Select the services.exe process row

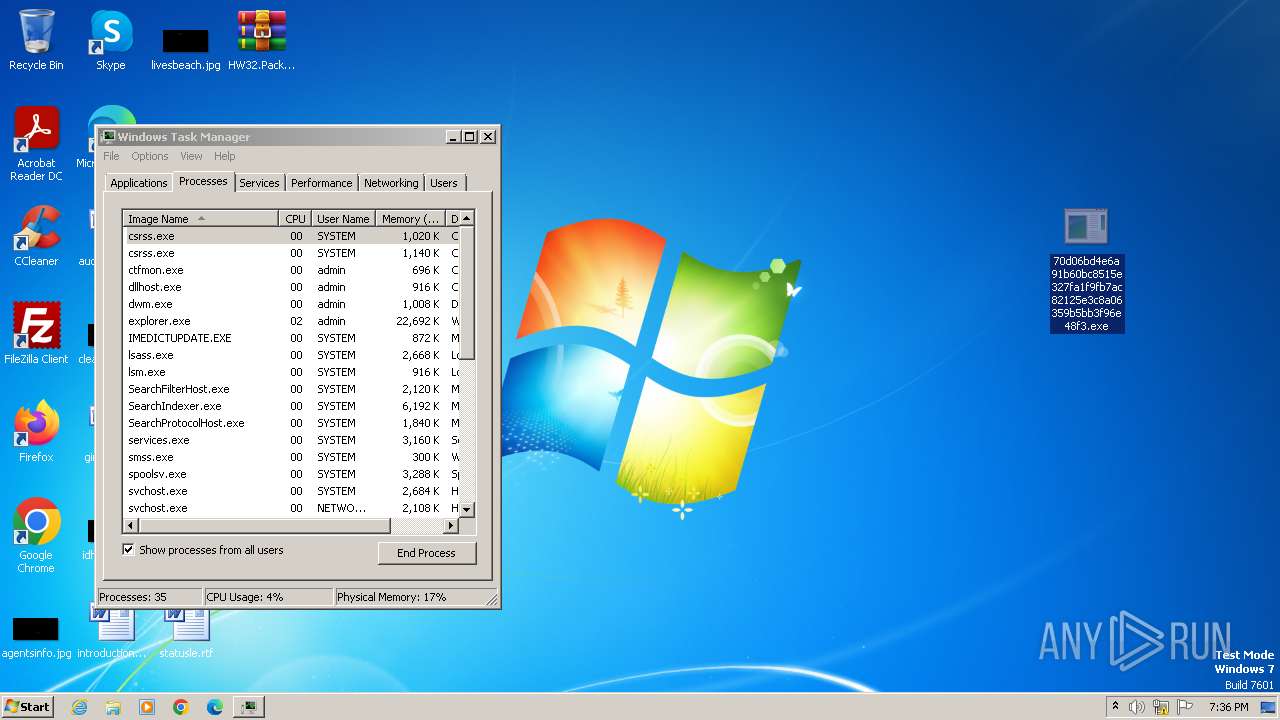[291, 440]
